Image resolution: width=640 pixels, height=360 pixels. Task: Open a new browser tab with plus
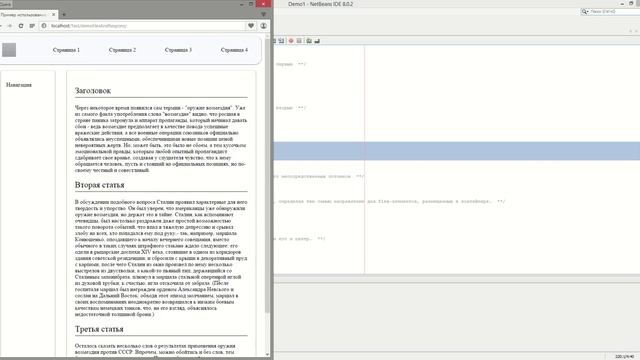click(x=64, y=15)
